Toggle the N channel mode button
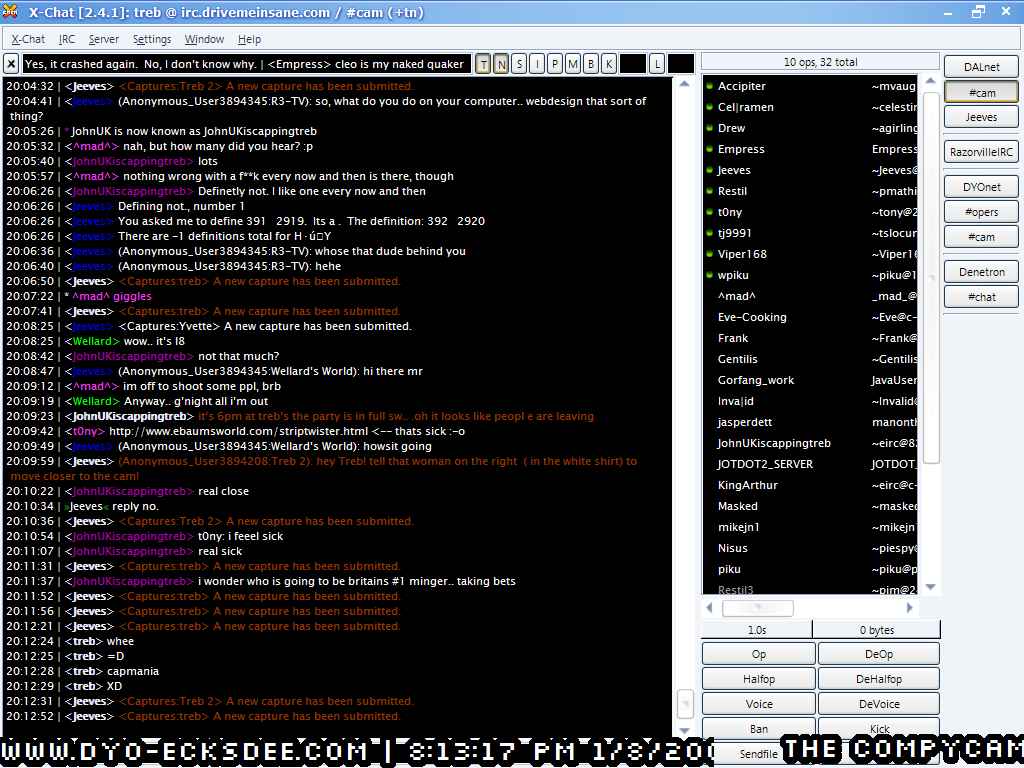 coord(501,64)
